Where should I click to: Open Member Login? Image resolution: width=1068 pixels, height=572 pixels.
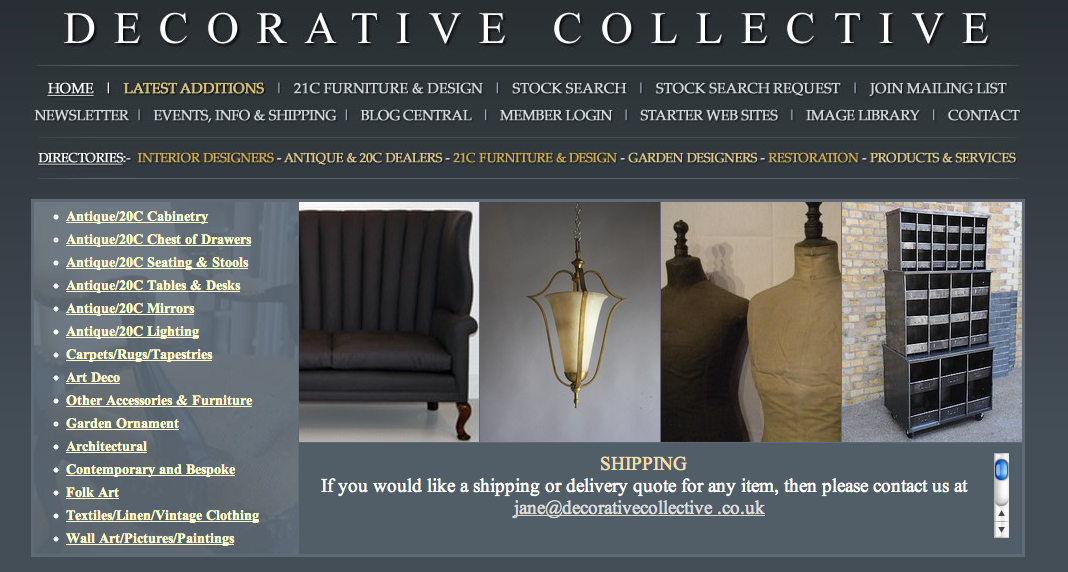(556, 116)
